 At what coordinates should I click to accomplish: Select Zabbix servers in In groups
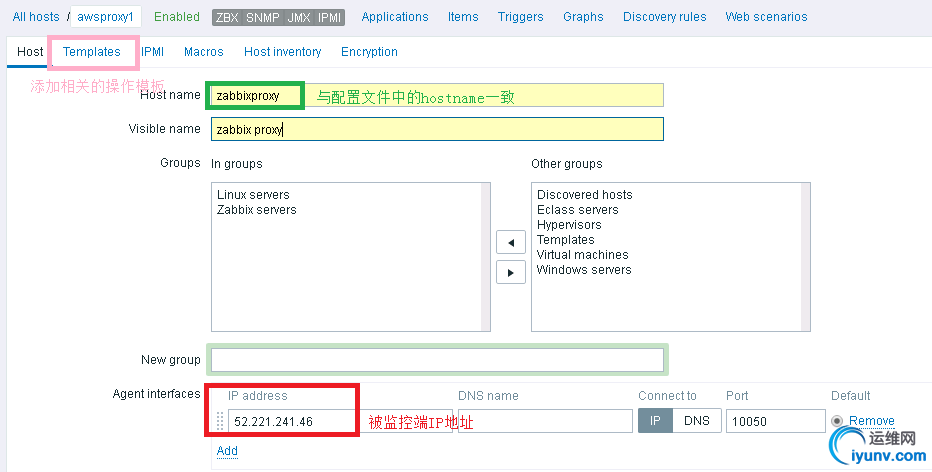pos(256,209)
